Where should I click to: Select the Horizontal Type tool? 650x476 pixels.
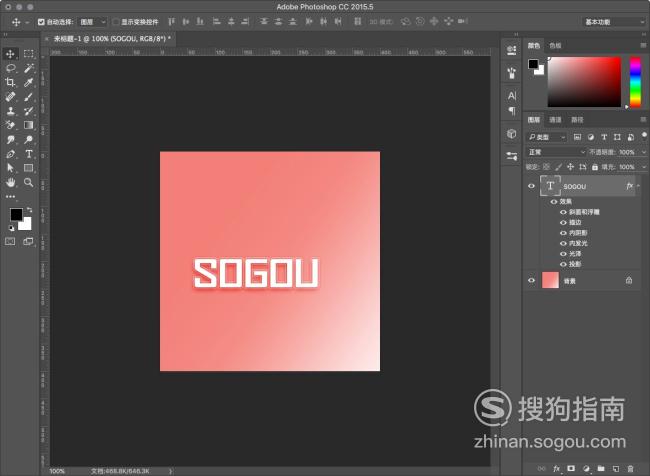[28, 154]
